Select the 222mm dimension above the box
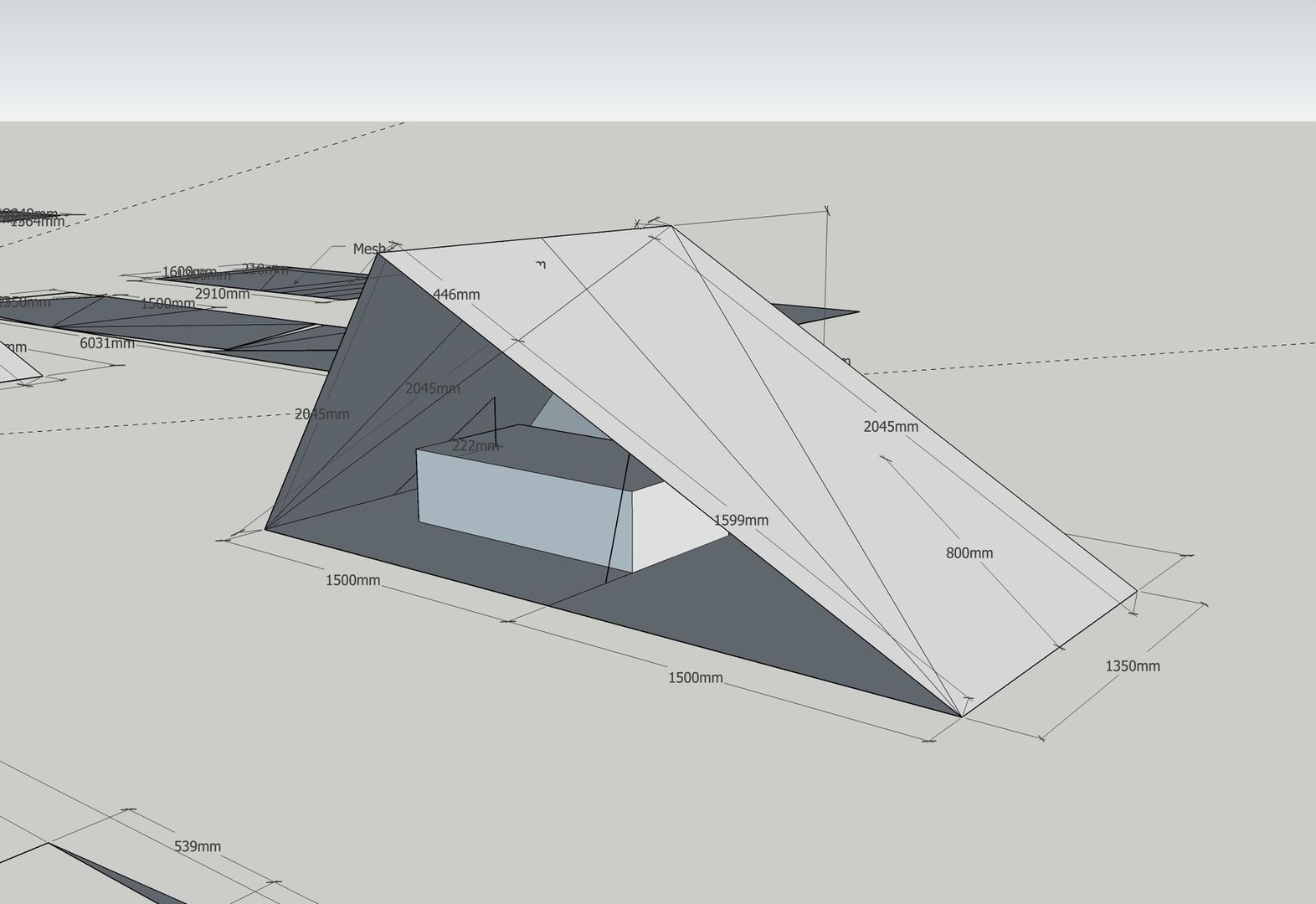The image size is (1316, 904). click(474, 446)
